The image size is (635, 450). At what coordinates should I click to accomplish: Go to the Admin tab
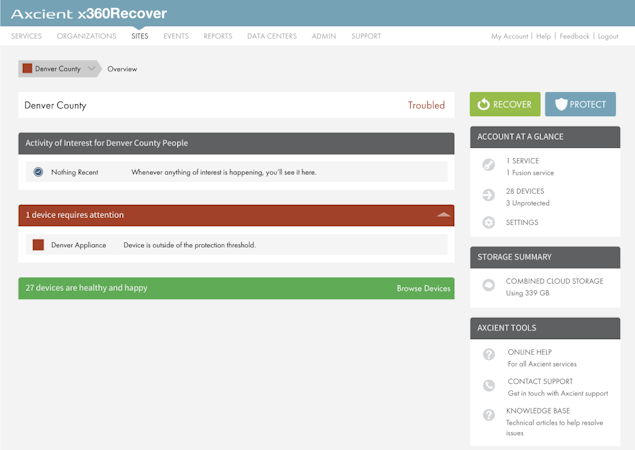tap(324, 36)
